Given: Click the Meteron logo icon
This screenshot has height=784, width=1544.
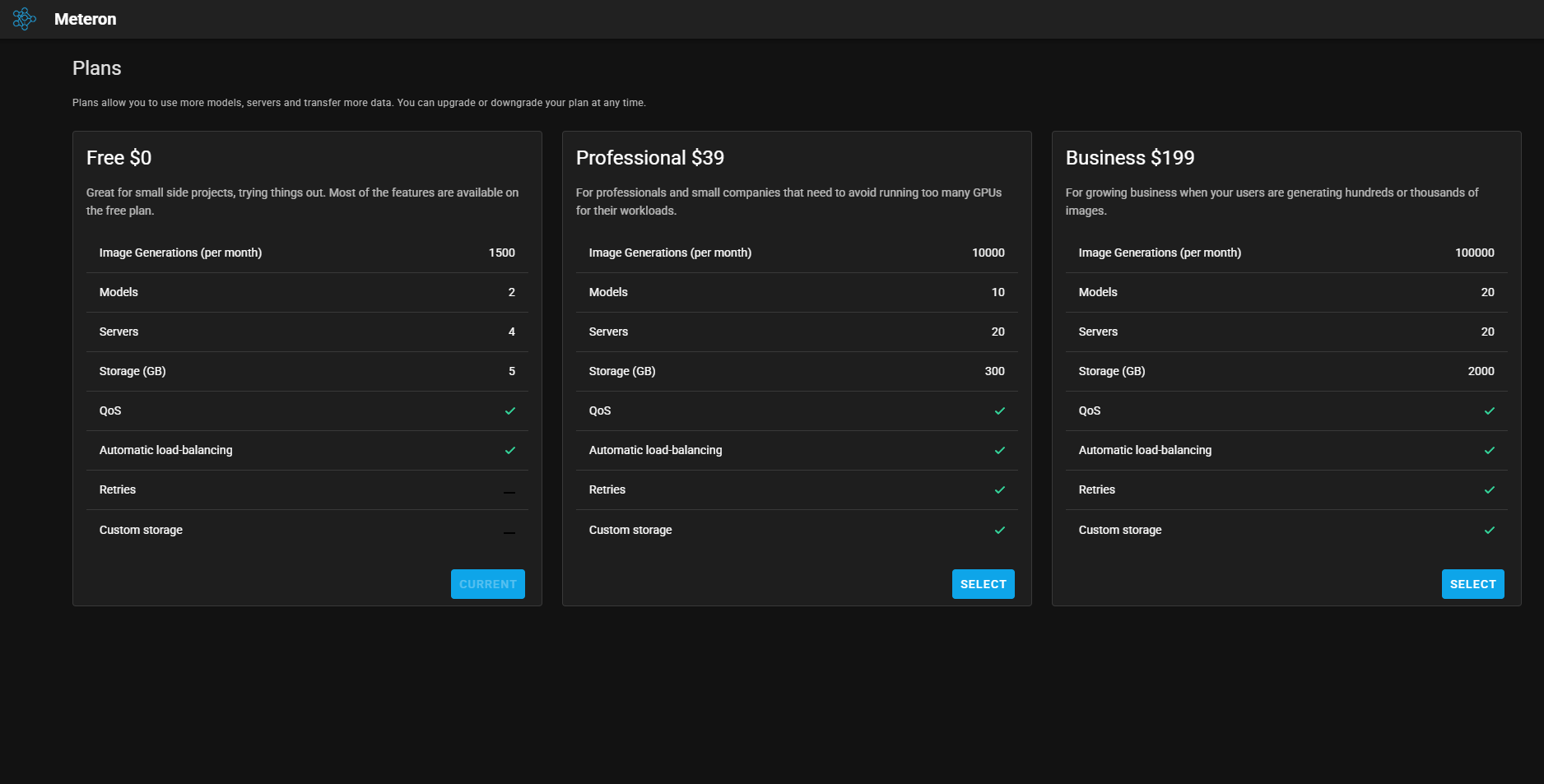Looking at the screenshot, I should [25, 19].
